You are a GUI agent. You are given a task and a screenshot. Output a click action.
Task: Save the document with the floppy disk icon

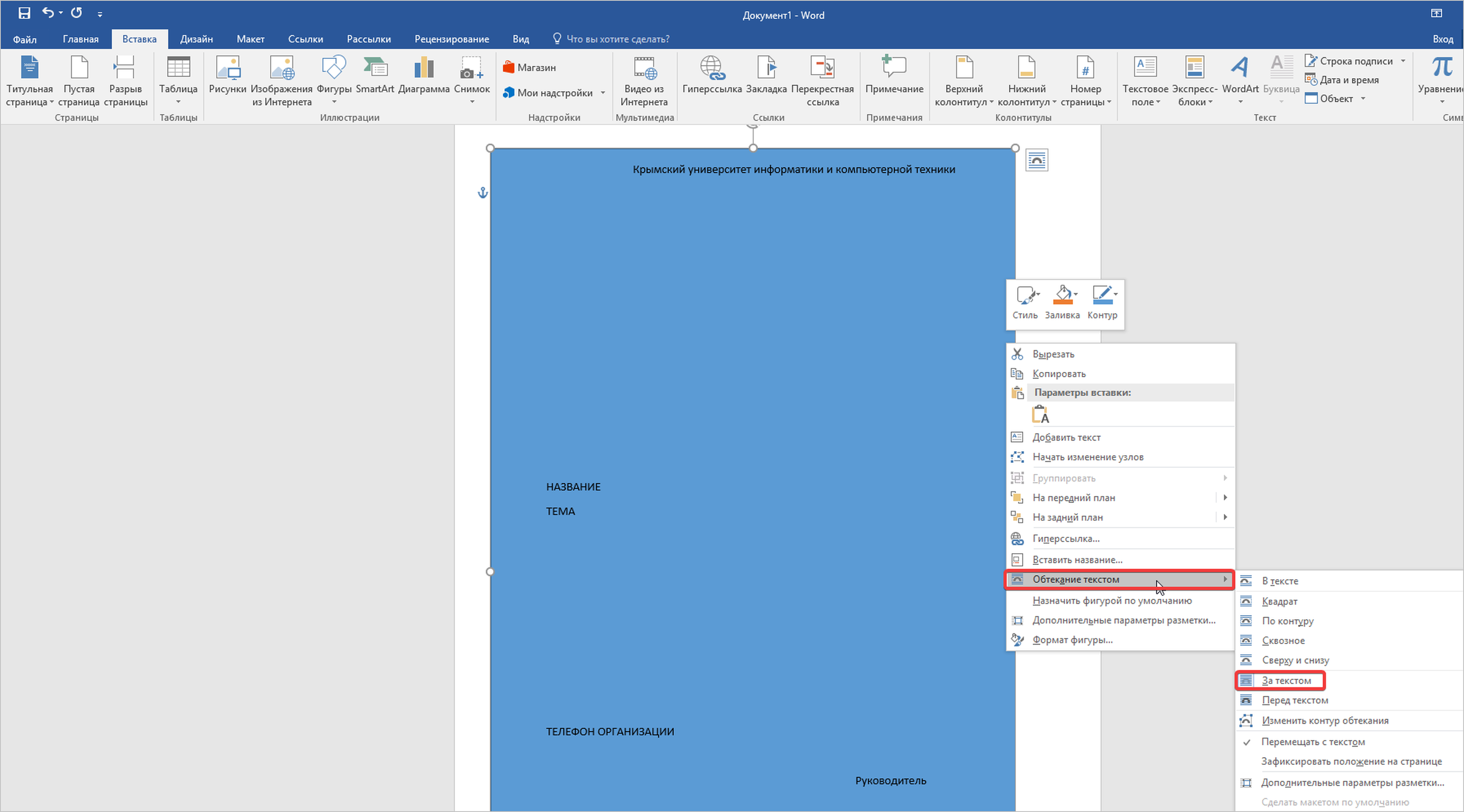click(x=24, y=13)
